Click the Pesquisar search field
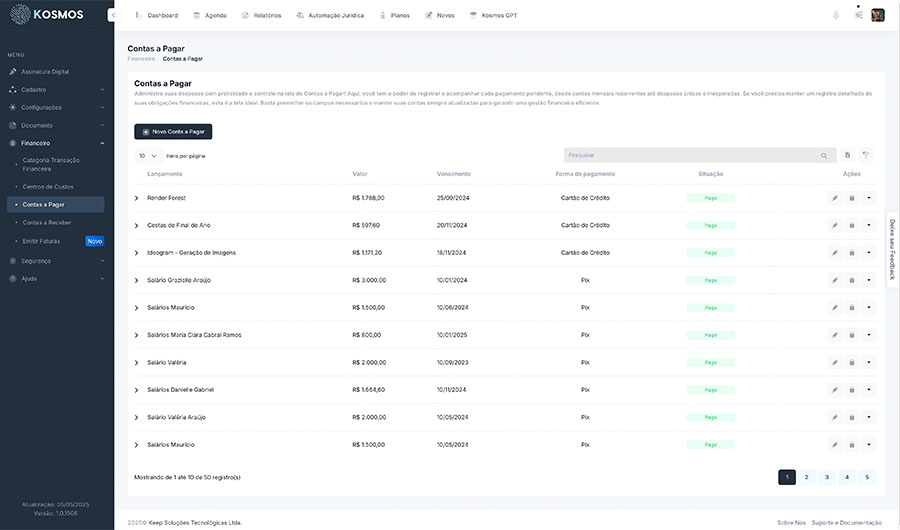The image size is (900, 530). point(693,156)
